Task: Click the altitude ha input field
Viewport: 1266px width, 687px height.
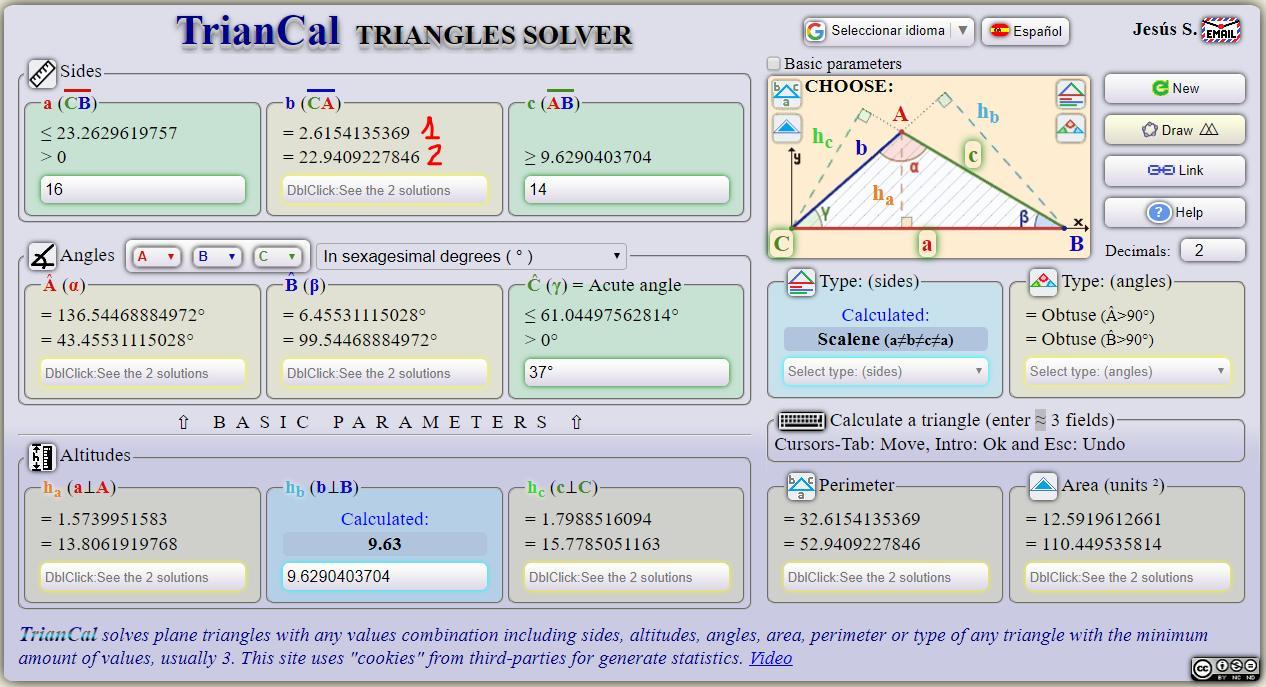Action: (143, 577)
